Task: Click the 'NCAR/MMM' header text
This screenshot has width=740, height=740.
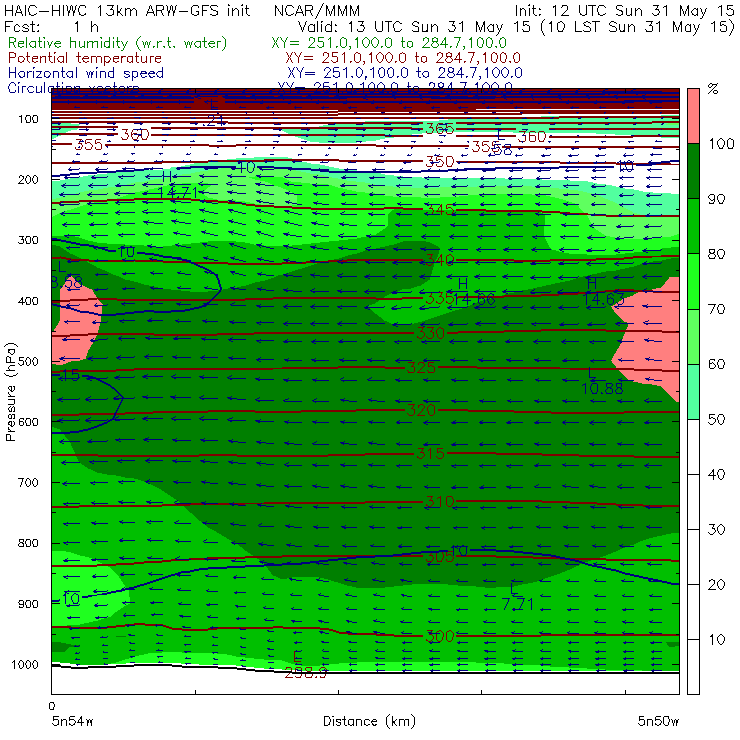Action: tap(317, 11)
